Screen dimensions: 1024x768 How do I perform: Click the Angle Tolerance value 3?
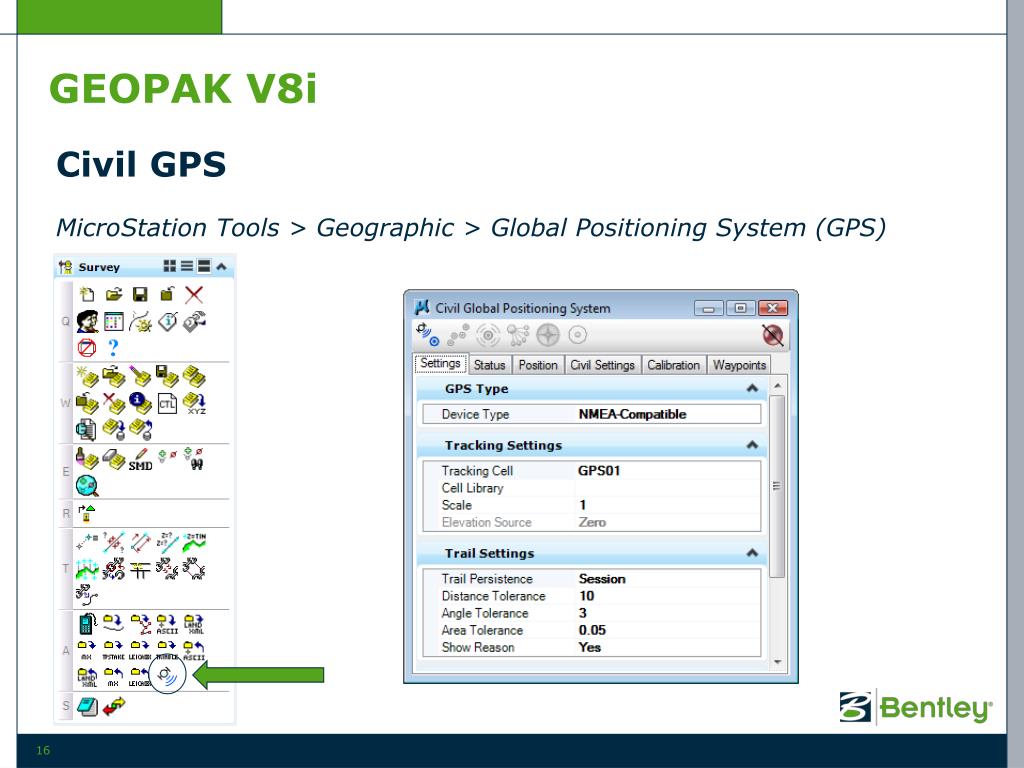click(667, 613)
